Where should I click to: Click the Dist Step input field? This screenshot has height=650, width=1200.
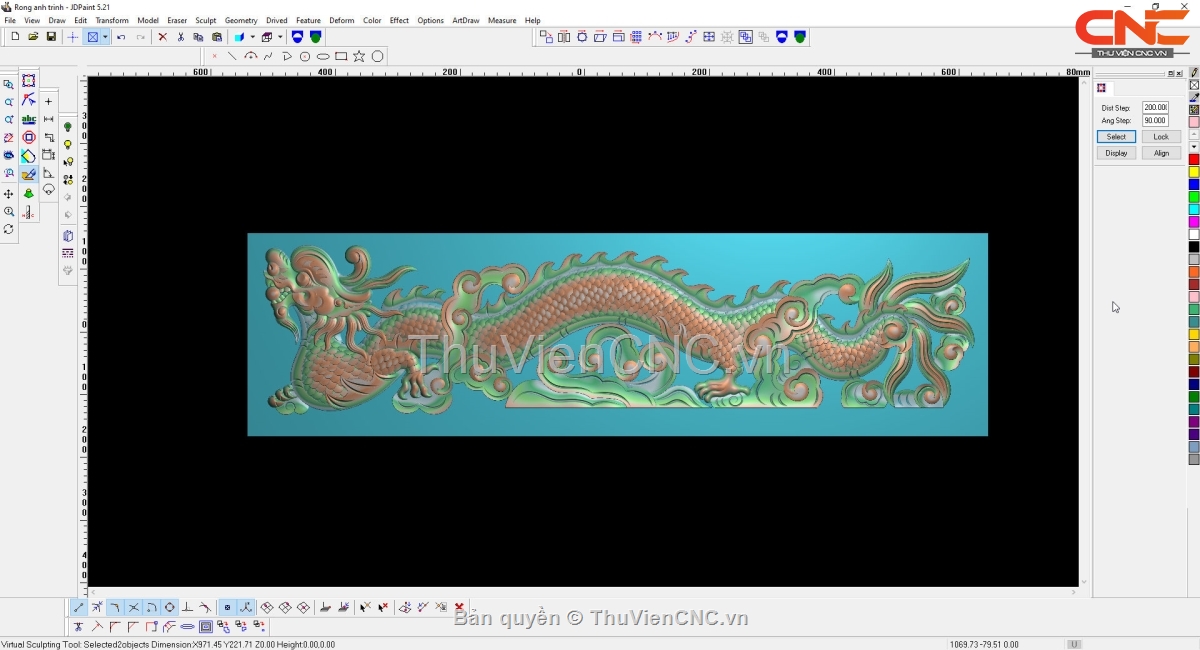(1155, 107)
